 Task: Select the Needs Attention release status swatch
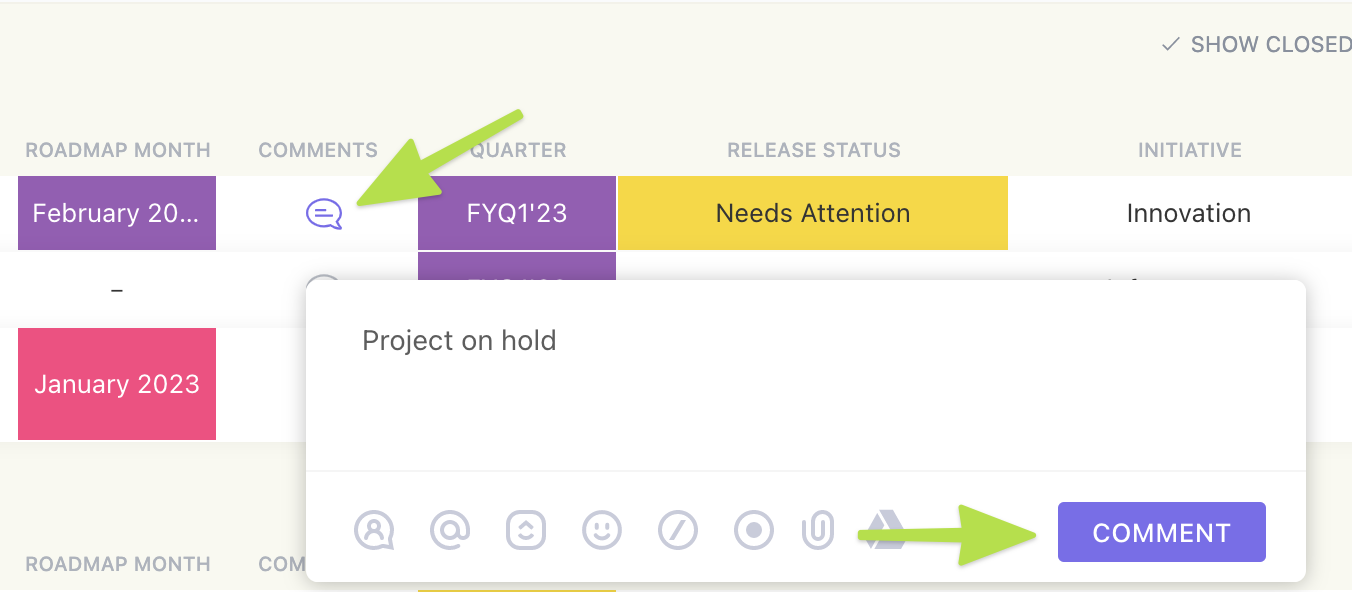click(813, 213)
